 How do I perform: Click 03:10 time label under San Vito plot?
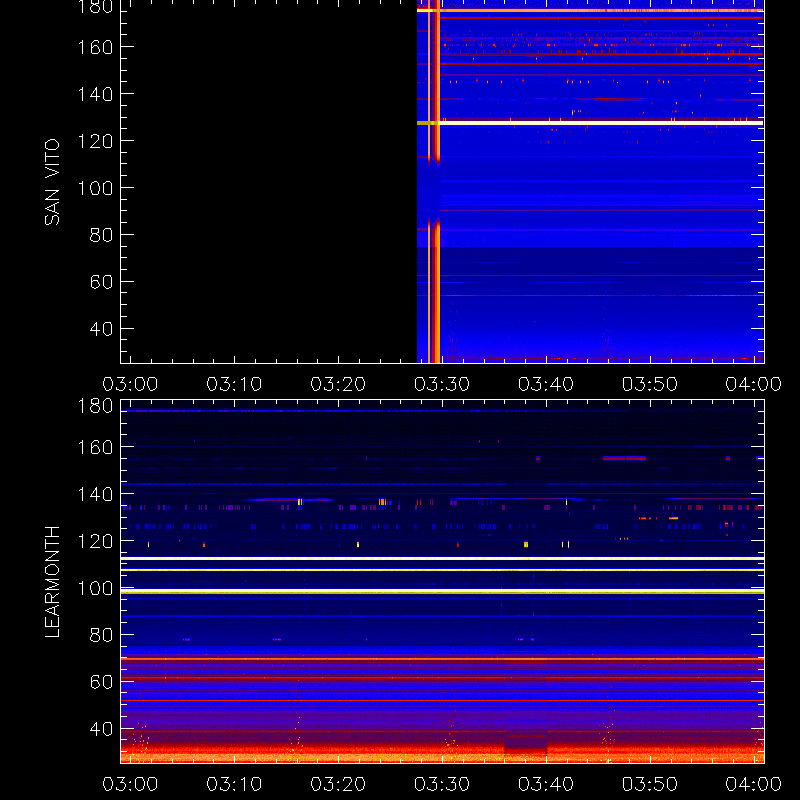pos(234,384)
